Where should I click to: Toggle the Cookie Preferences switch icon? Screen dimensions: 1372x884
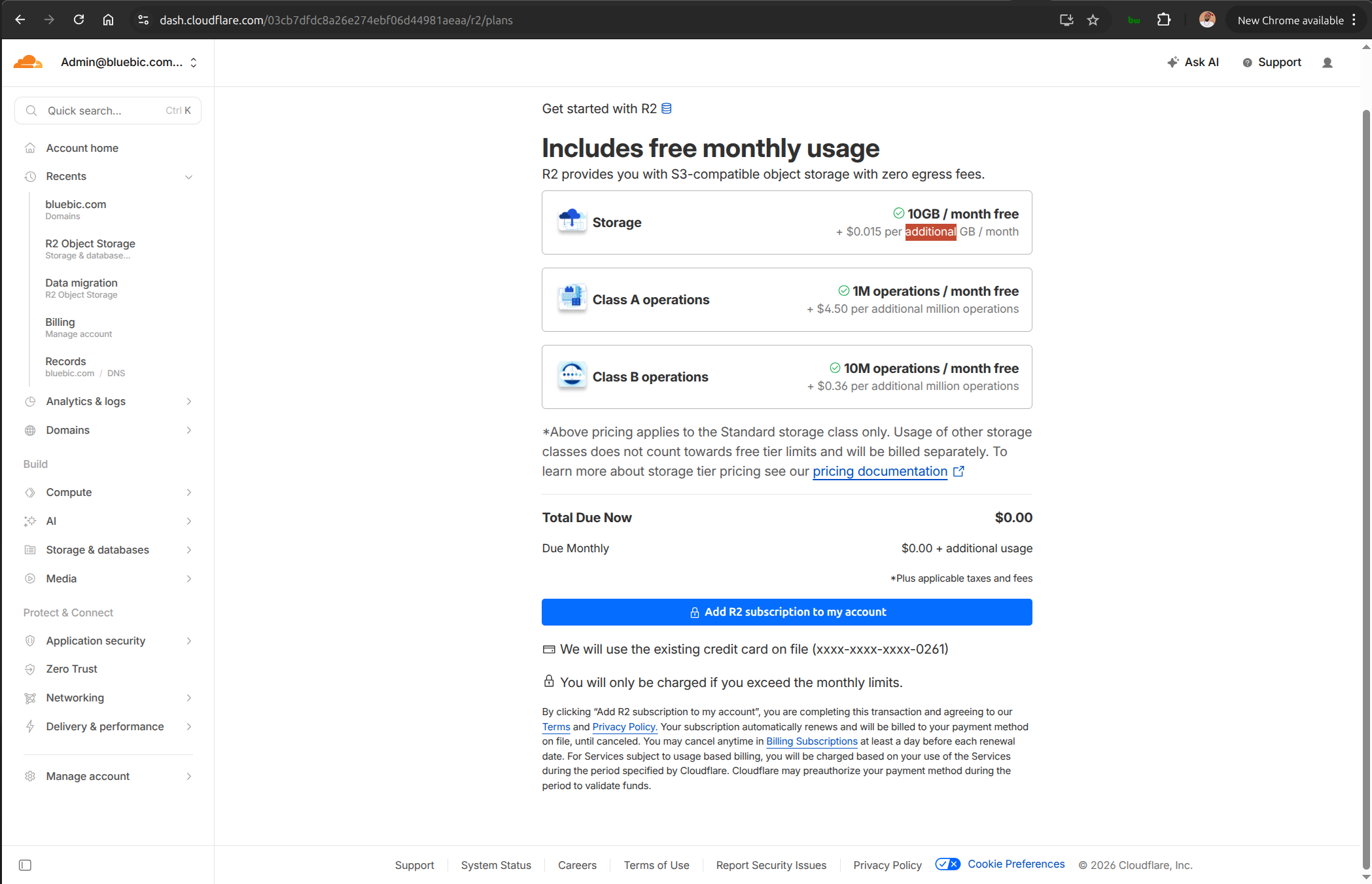[x=947, y=864]
